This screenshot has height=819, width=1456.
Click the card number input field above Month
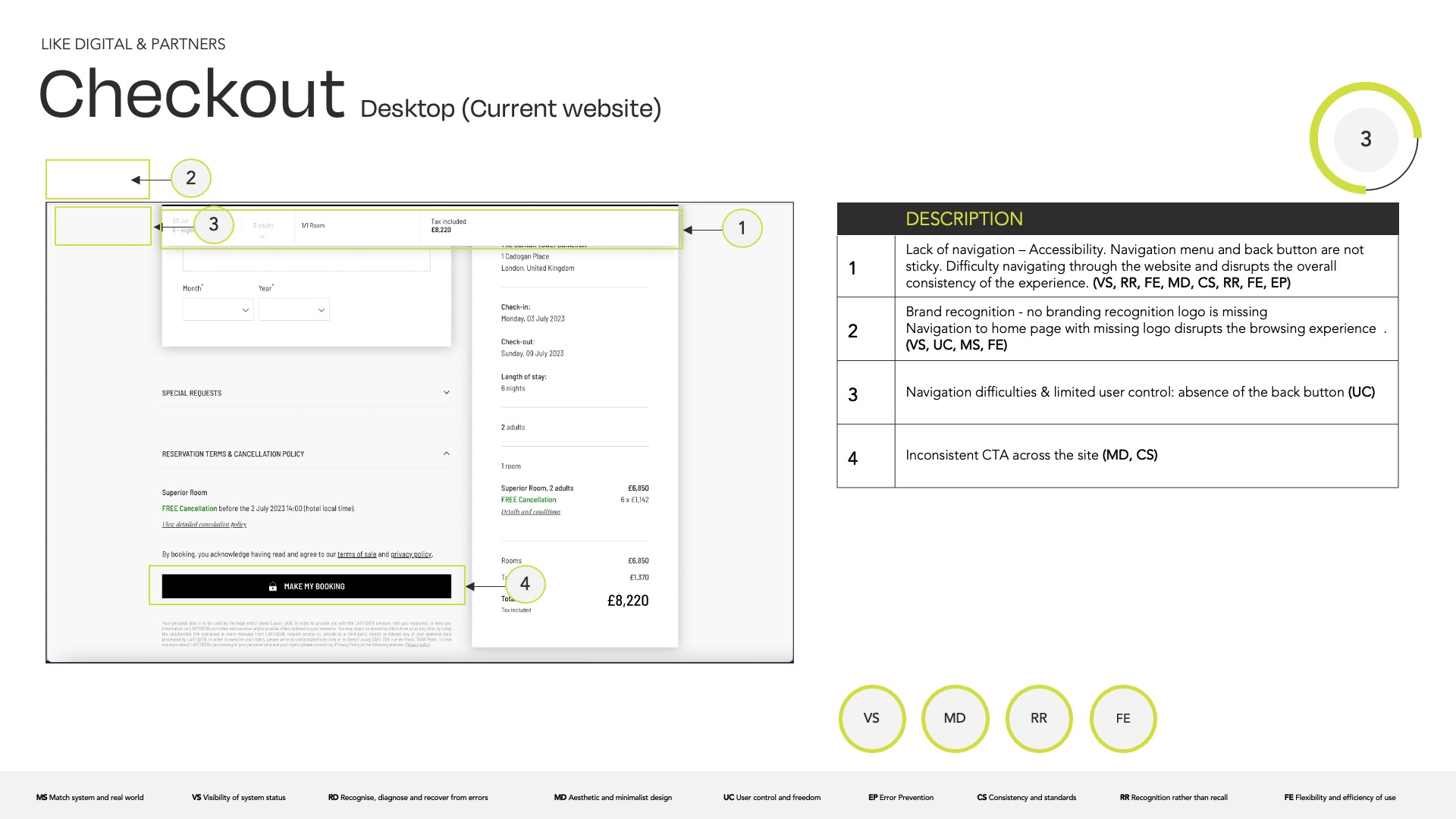click(x=306, y=260)
